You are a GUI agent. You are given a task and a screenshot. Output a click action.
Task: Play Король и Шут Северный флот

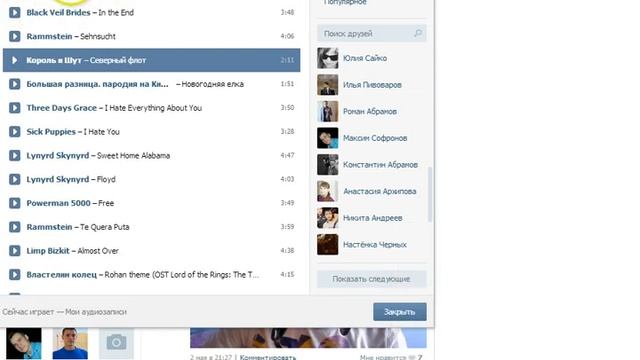[15, 60]
